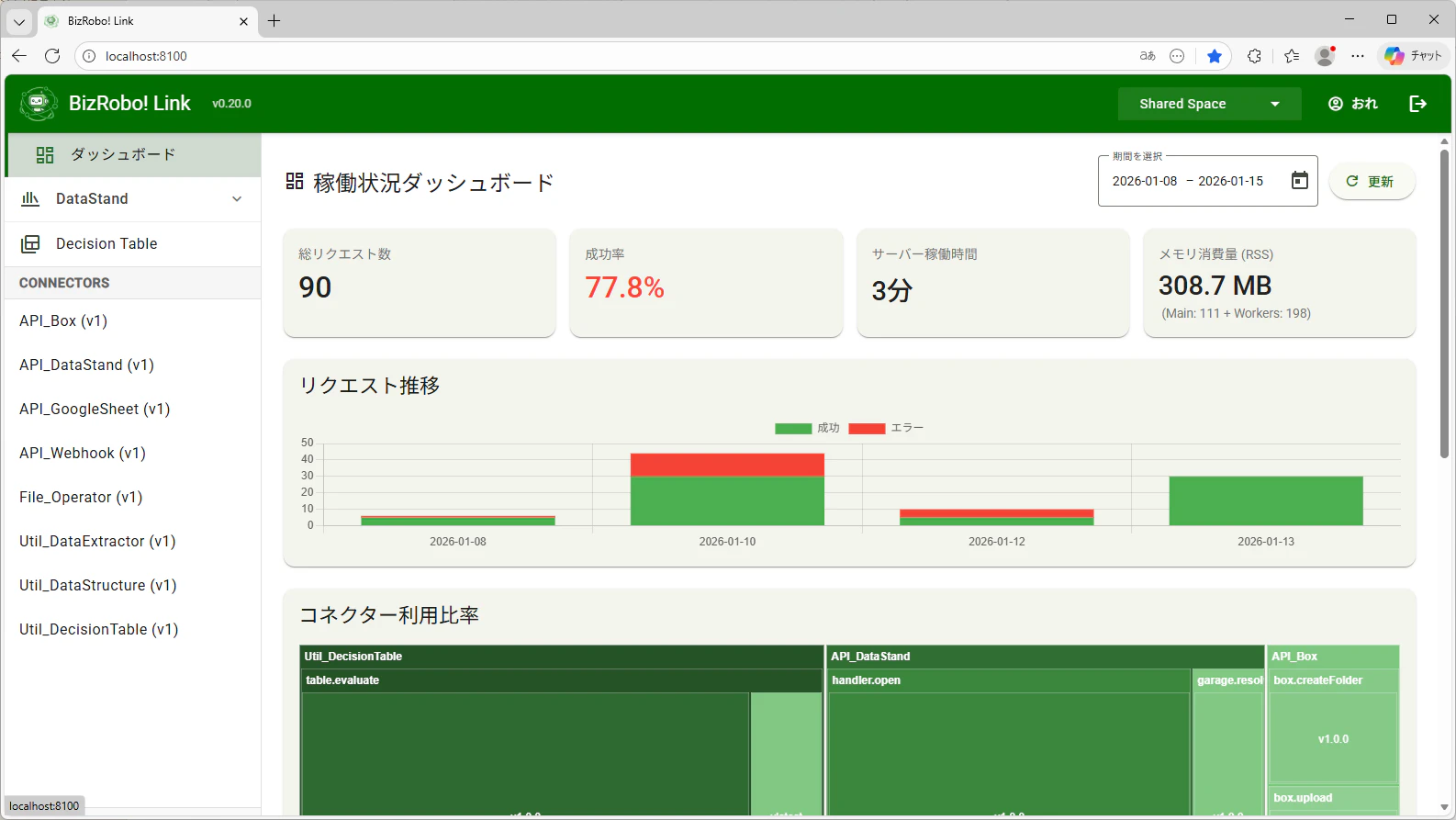
Task: Click the browser back arrow
Action: point(19,56)
